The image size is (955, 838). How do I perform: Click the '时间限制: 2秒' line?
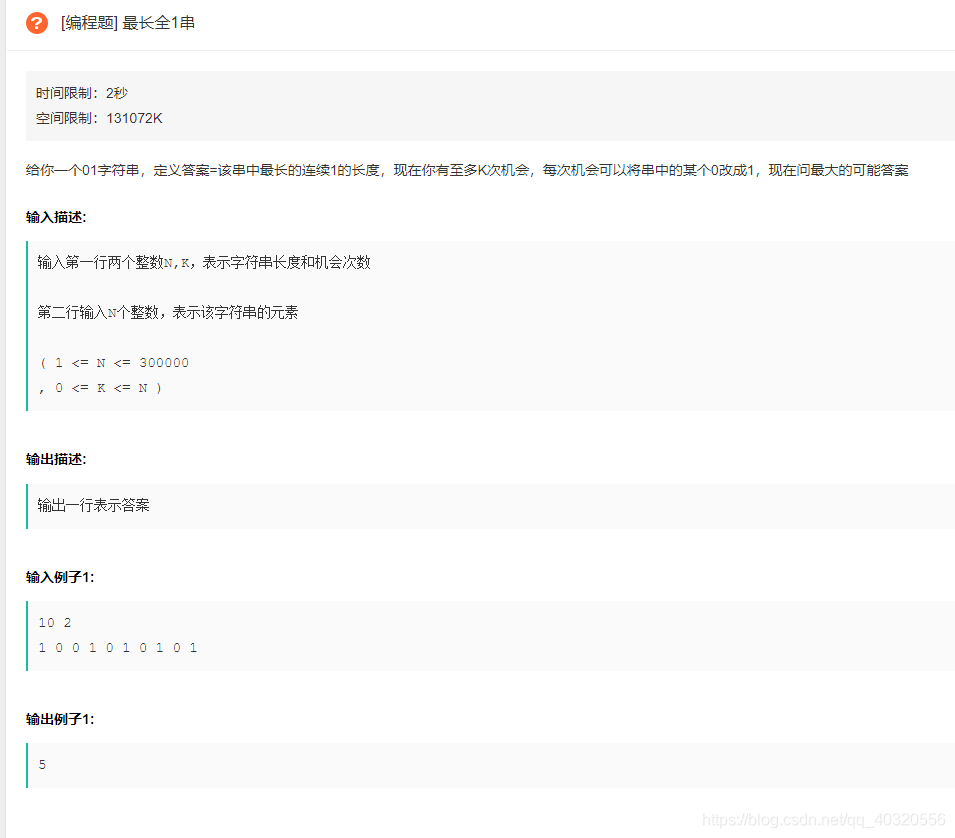(x=82, y=93)
